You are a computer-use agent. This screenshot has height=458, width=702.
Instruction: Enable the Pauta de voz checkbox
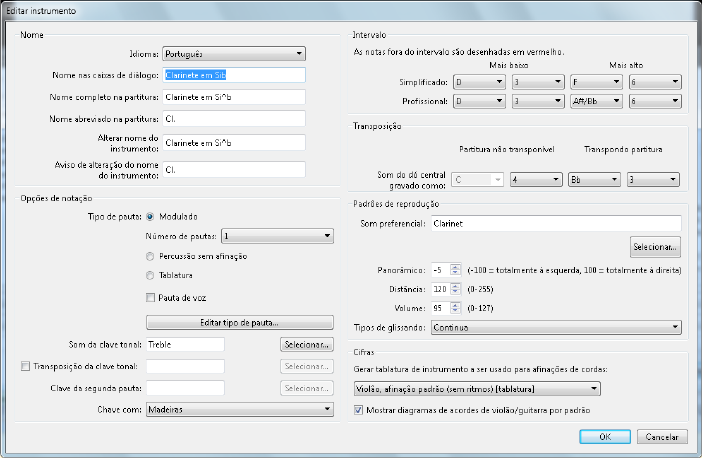151,298
